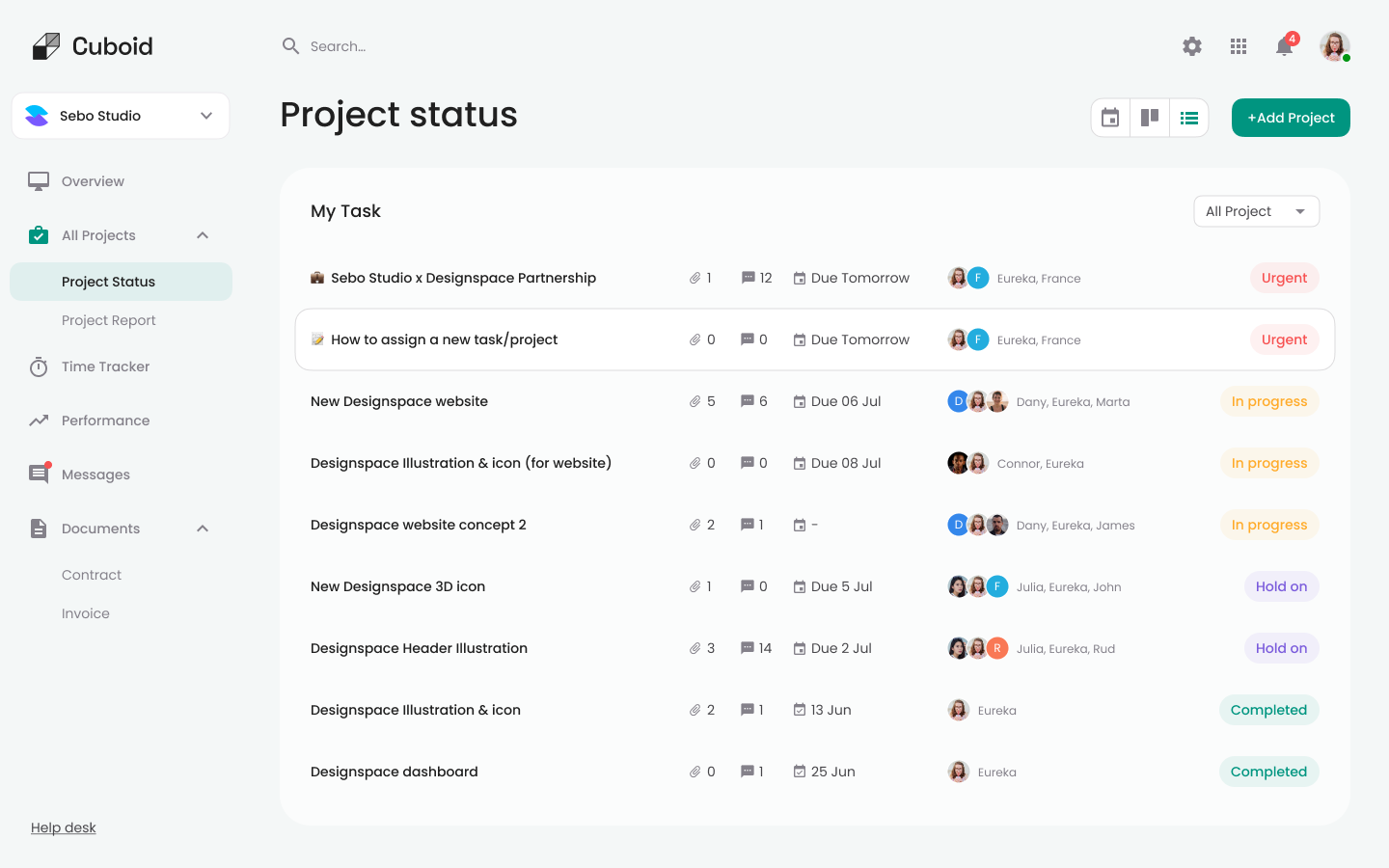
Task: Open the Time Tracker sidebar icon
Action: [x=39, y=366]
